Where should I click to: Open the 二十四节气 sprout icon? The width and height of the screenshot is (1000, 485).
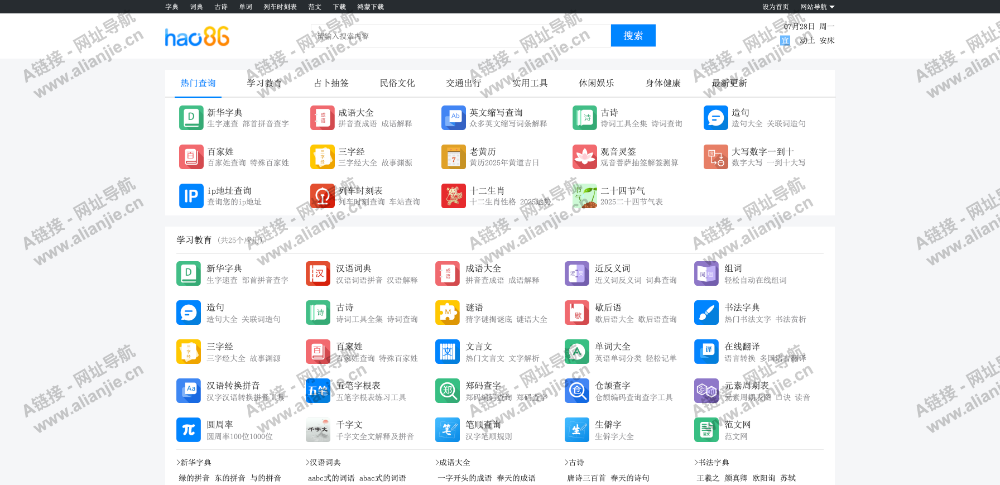585,196
